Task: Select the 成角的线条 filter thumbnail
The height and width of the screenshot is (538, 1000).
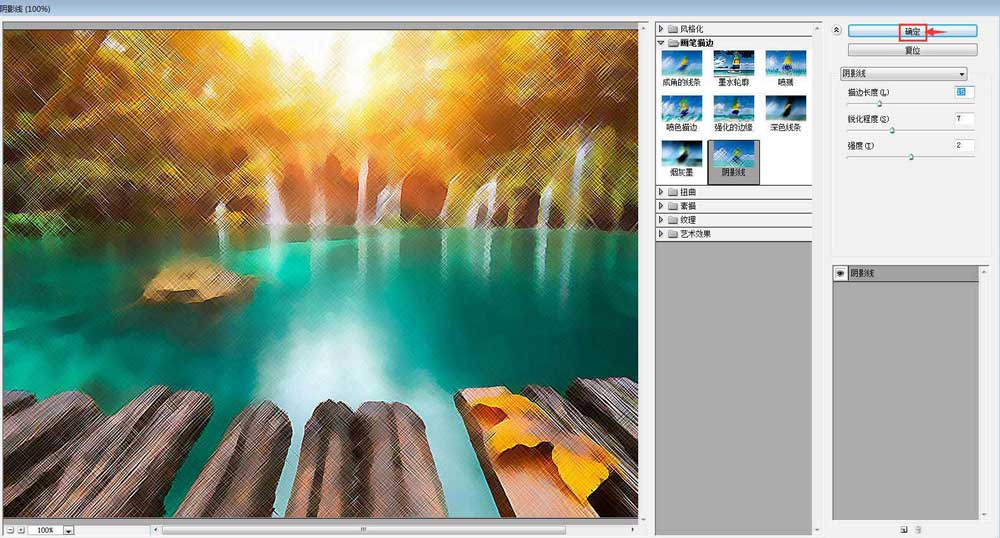Action: (681, 68)
